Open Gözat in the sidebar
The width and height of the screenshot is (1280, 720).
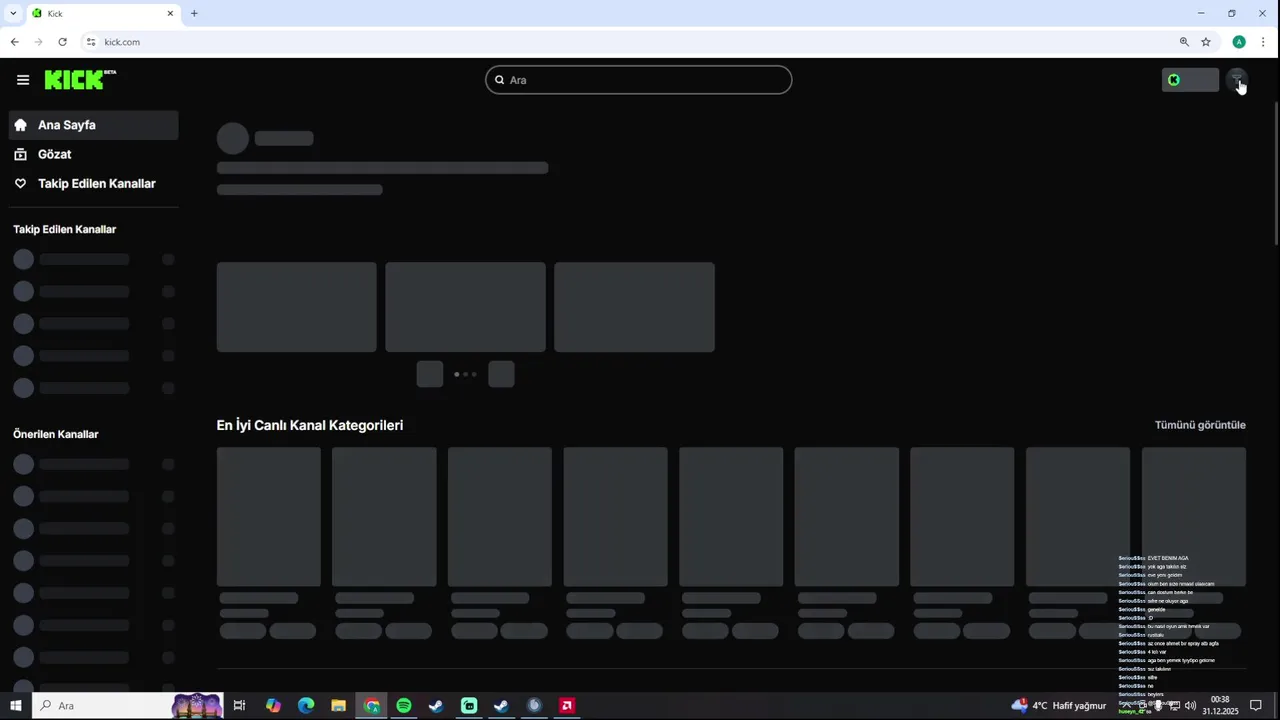pyautogui.click(x=94, y=154)
